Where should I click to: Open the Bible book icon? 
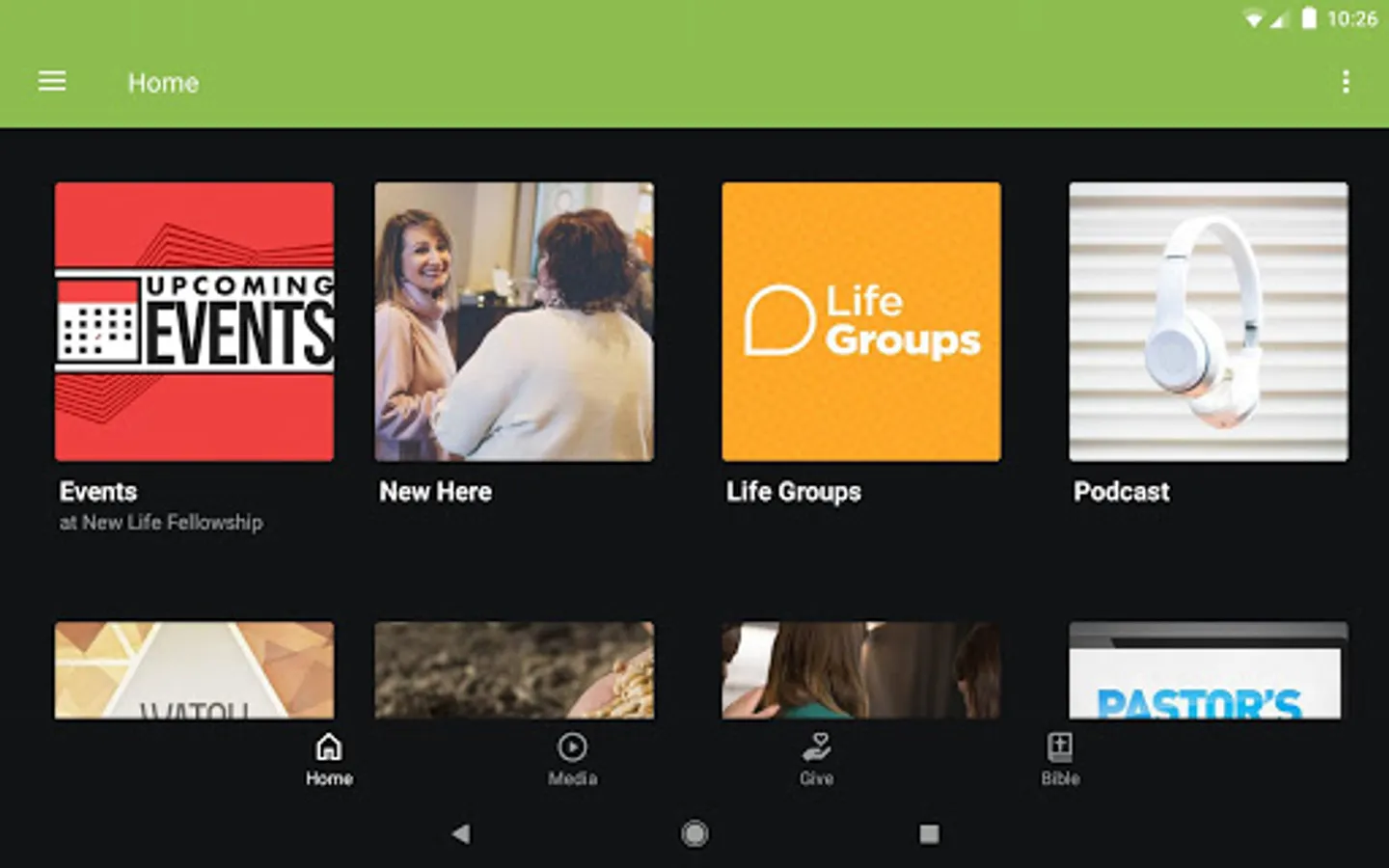tap(1060, 747)
